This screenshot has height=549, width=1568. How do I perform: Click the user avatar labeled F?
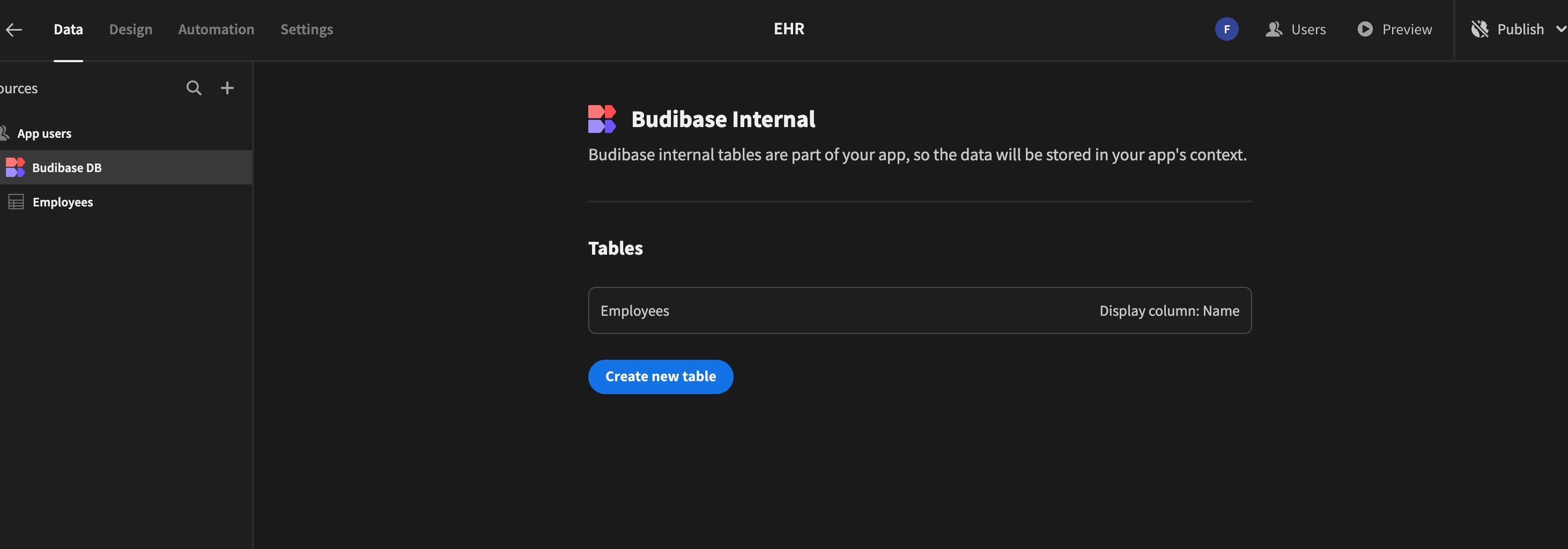click(1227, 28)
